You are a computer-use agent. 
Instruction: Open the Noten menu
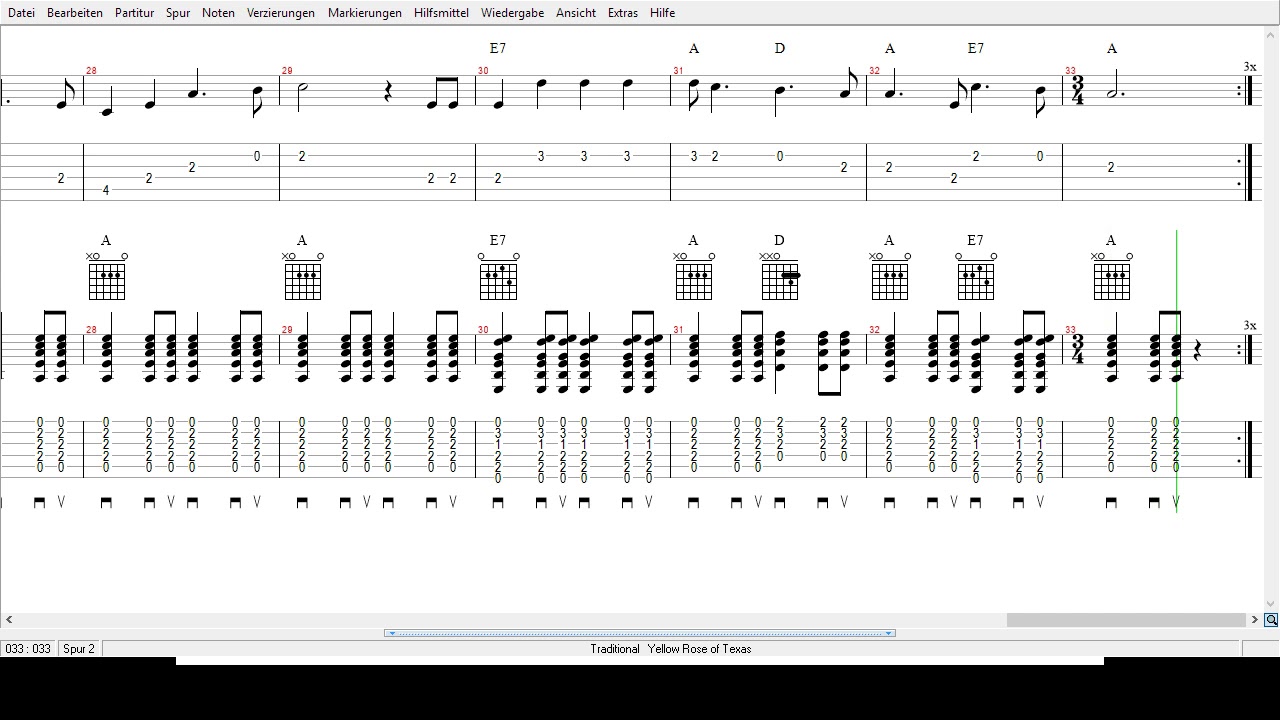point(218,13)
